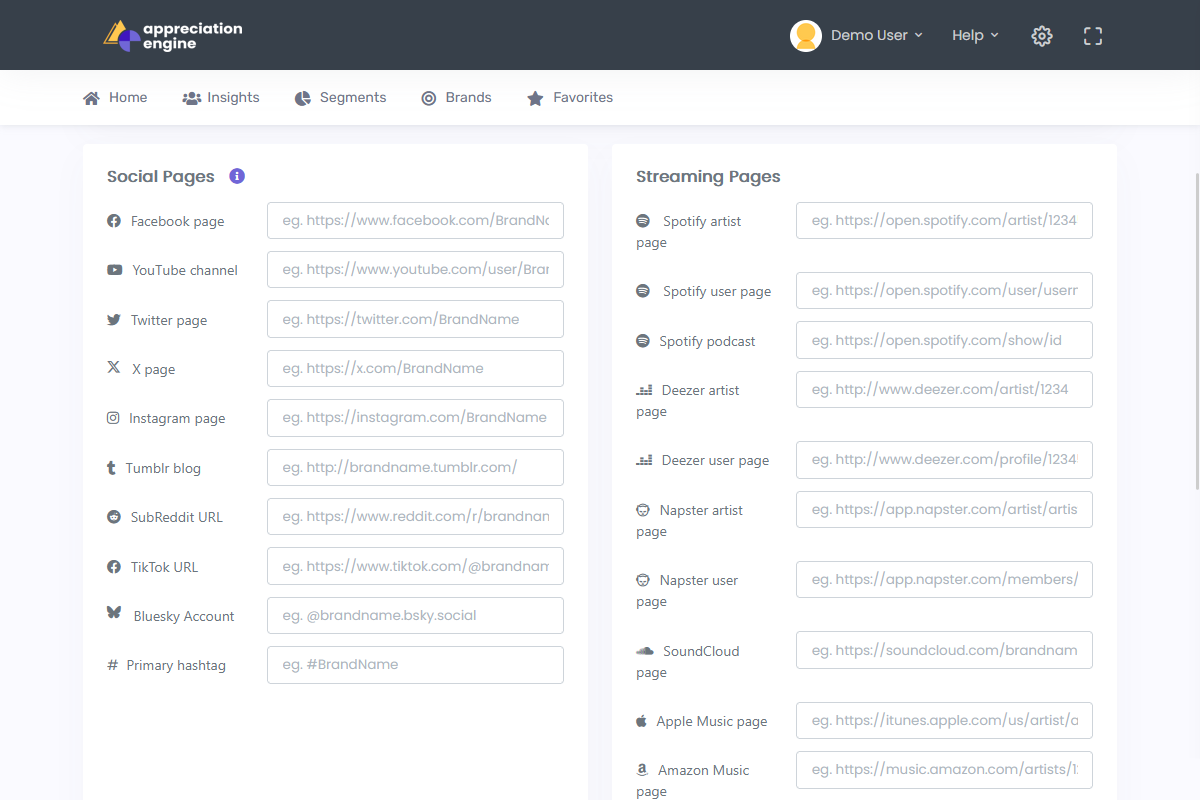The height and width of the screenshot is (800, 1200).
Task: Click the Facebook page icon
Action: (x=114, y=221)
